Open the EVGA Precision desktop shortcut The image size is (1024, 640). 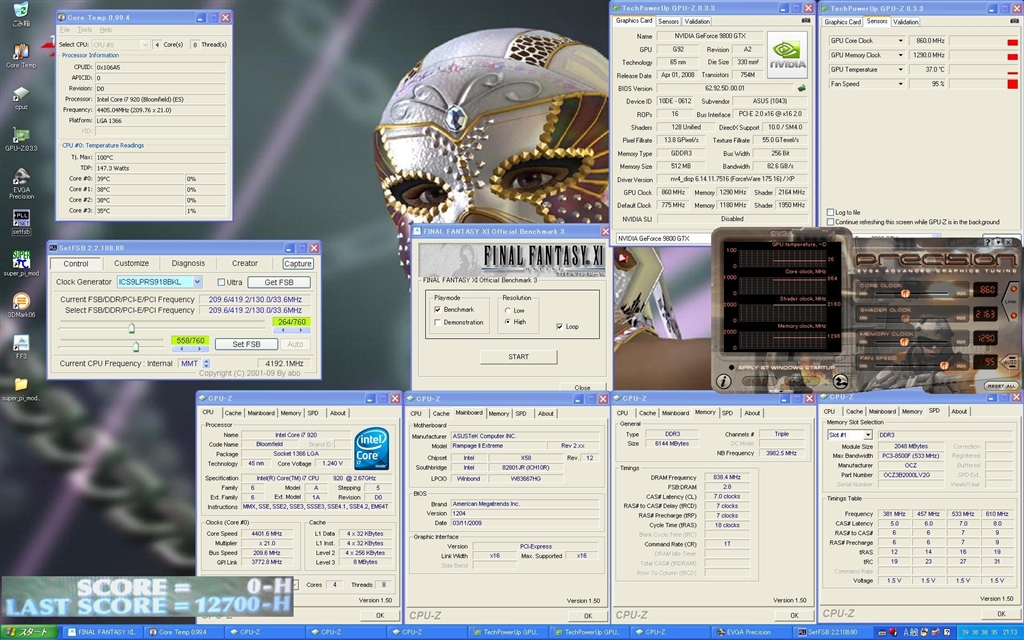click(21, 178)
